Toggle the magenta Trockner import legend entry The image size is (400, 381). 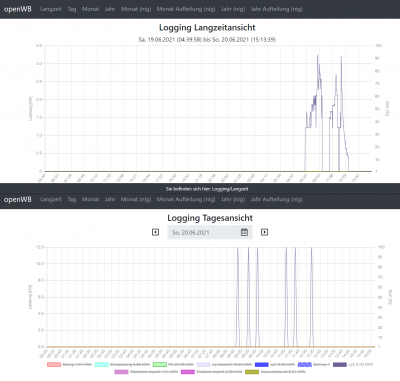[x=211, y=372]
